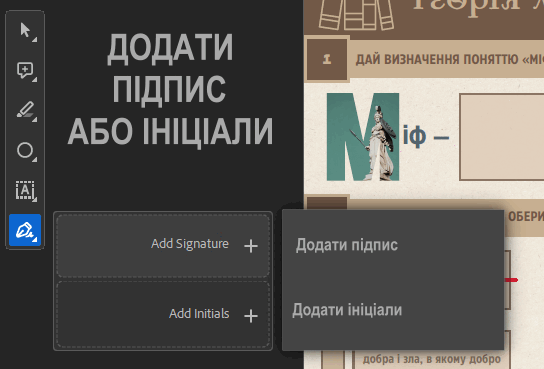Select the highlighter pen tool
The image size is (544, 369).
tap(25, 111)
